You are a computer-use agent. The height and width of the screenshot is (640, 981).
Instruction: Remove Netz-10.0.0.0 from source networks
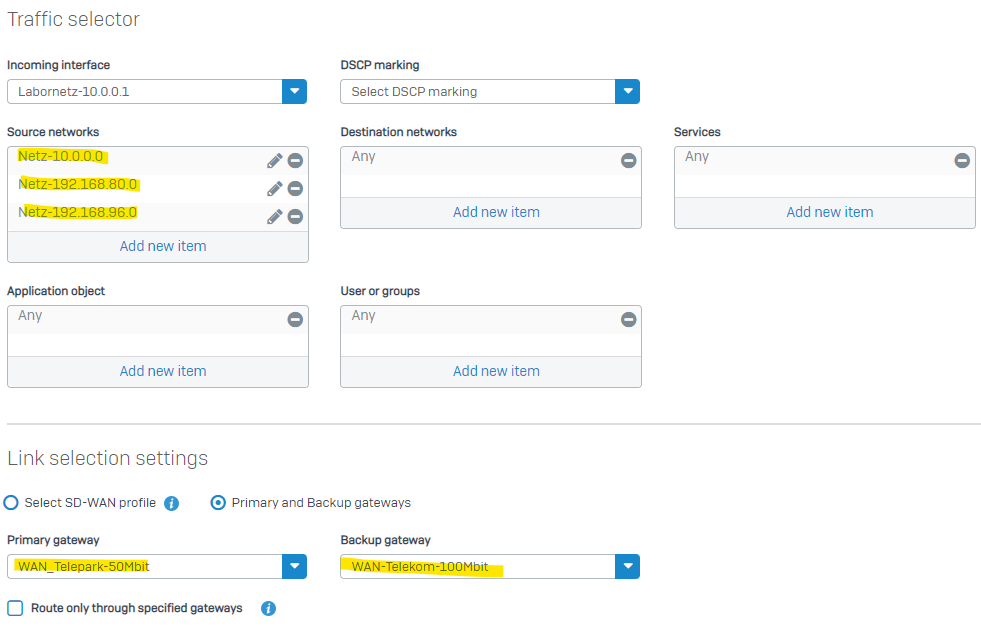click(295, 161)
